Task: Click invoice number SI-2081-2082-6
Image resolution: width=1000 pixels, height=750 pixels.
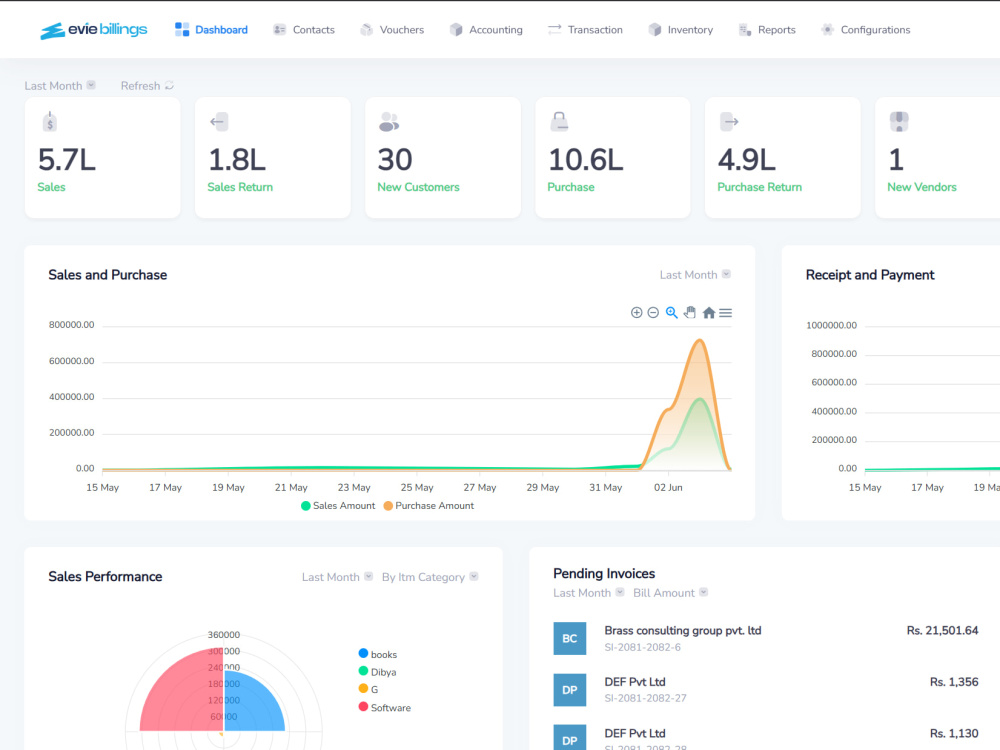Action: click(642, 647)
